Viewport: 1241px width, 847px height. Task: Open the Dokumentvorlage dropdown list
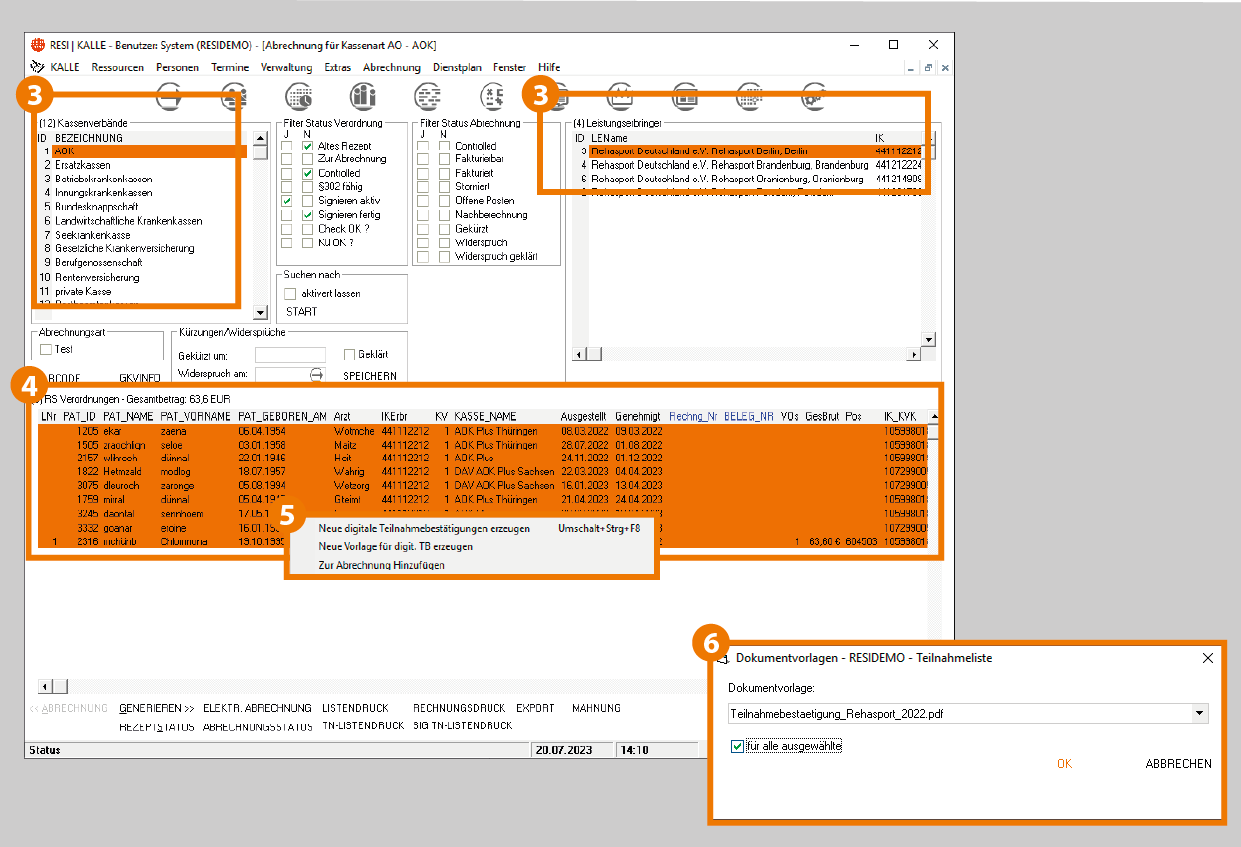pyautogui.click(x=1199, y=714)
